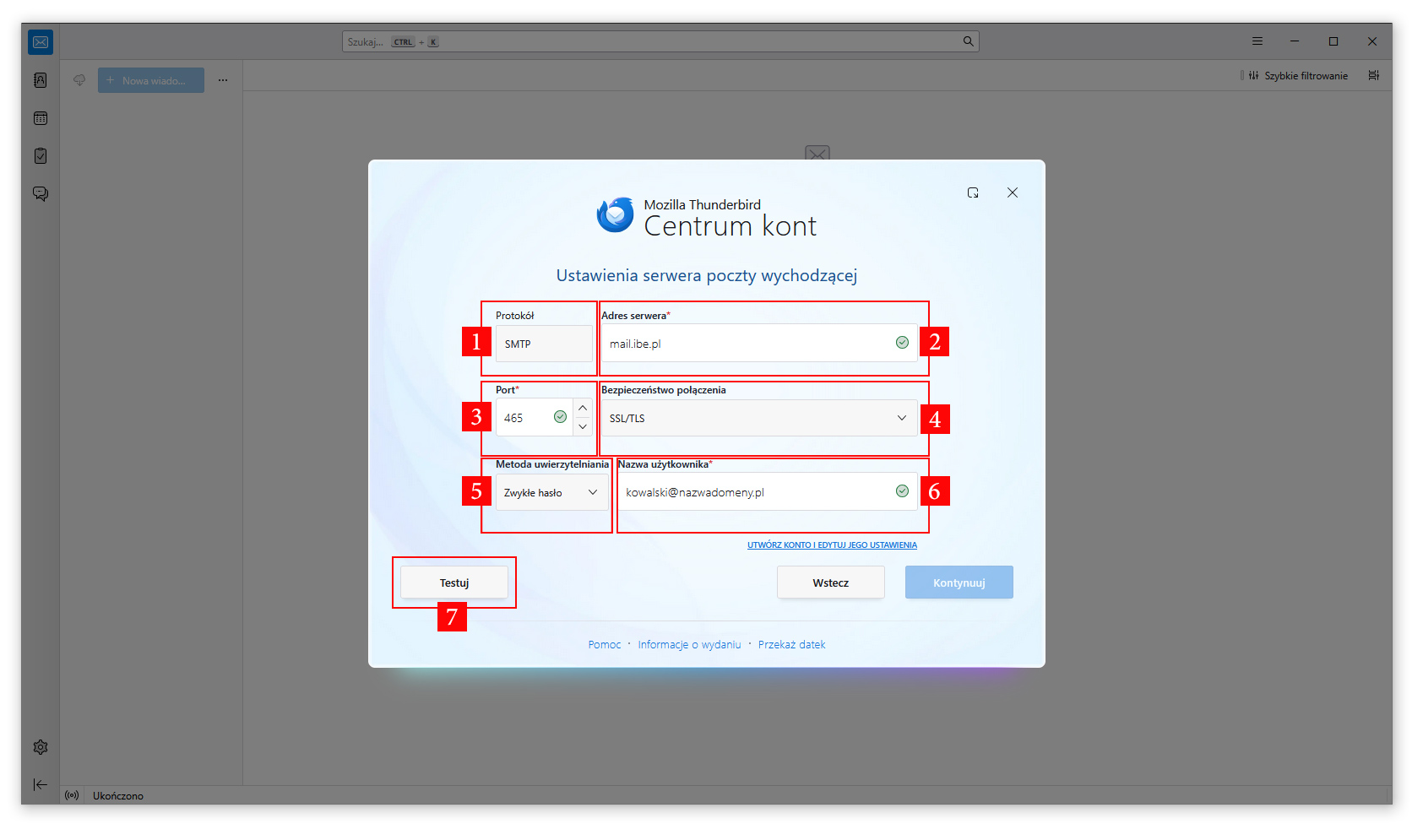Click the Nazwa użytkownika input field
The height and width of the screenshot is (840, 1423).
[756, 492]
